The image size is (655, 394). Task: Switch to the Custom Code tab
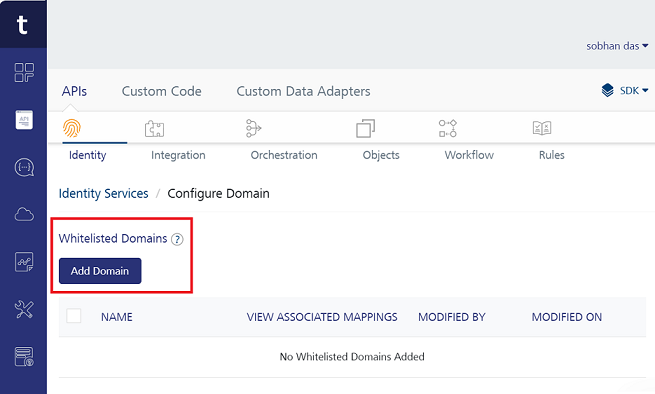click(162, 91)
